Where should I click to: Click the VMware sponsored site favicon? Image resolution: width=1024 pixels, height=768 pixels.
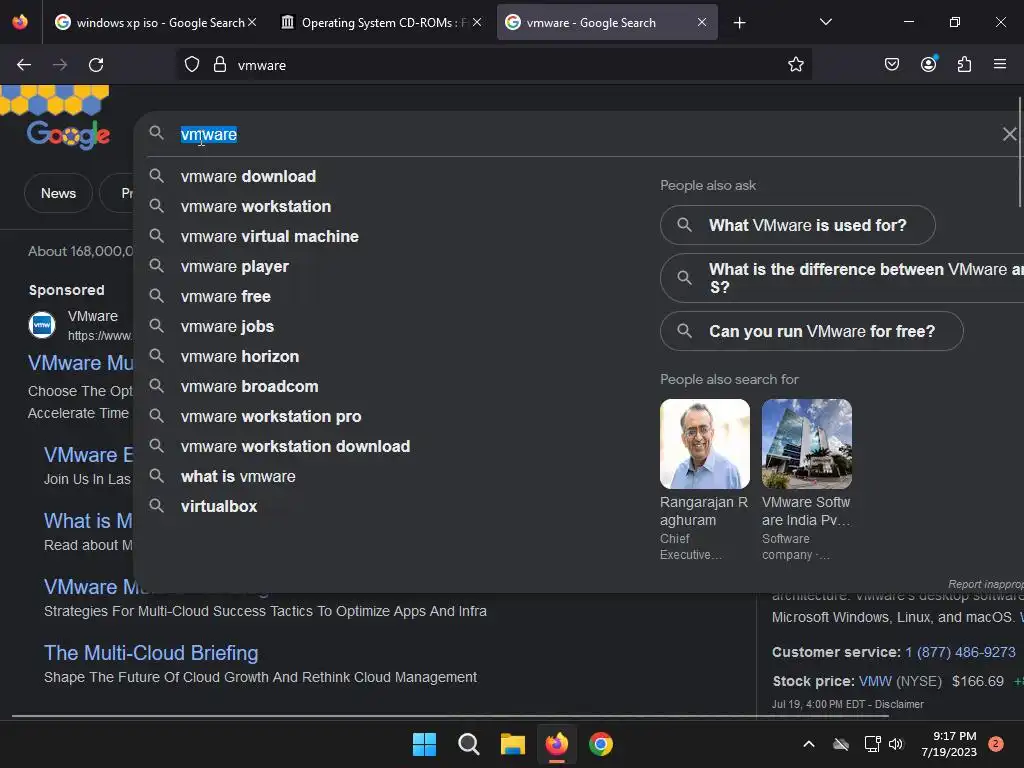(x=42, y=325)
